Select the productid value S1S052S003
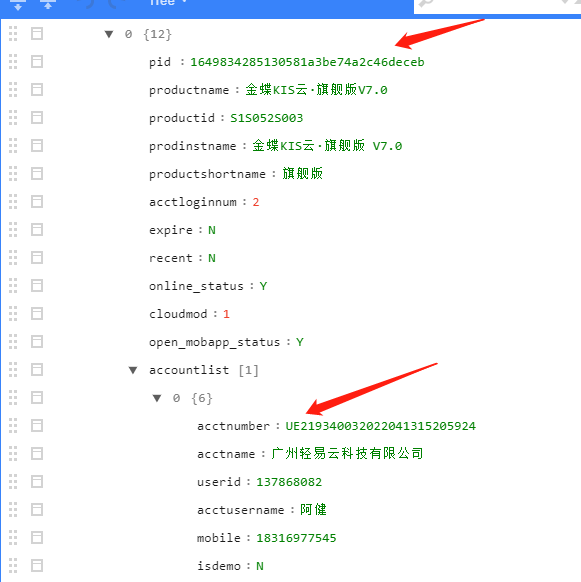This screenshot has width=581, height=582. [x=267, y=118]
